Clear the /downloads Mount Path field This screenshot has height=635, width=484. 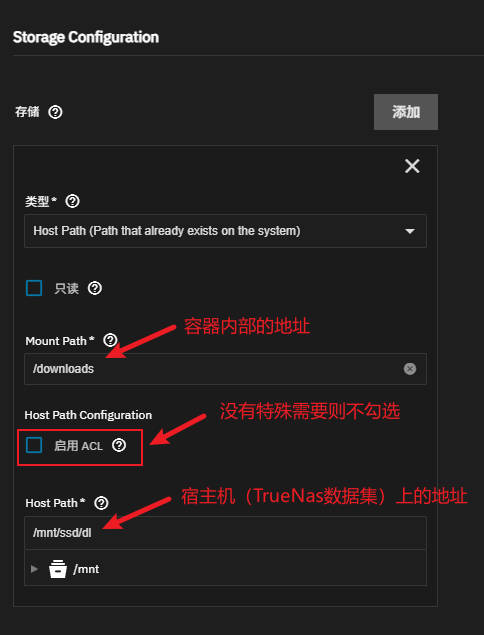point(410,369)
